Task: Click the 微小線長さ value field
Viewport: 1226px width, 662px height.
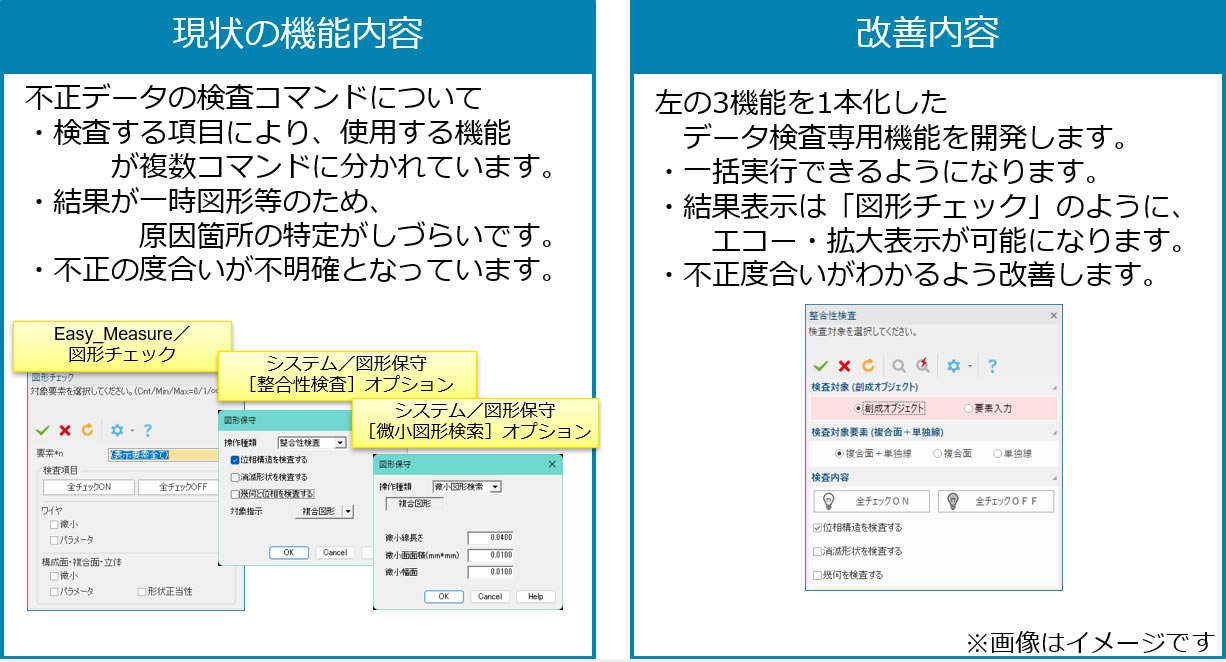Action: click(490, 538)
